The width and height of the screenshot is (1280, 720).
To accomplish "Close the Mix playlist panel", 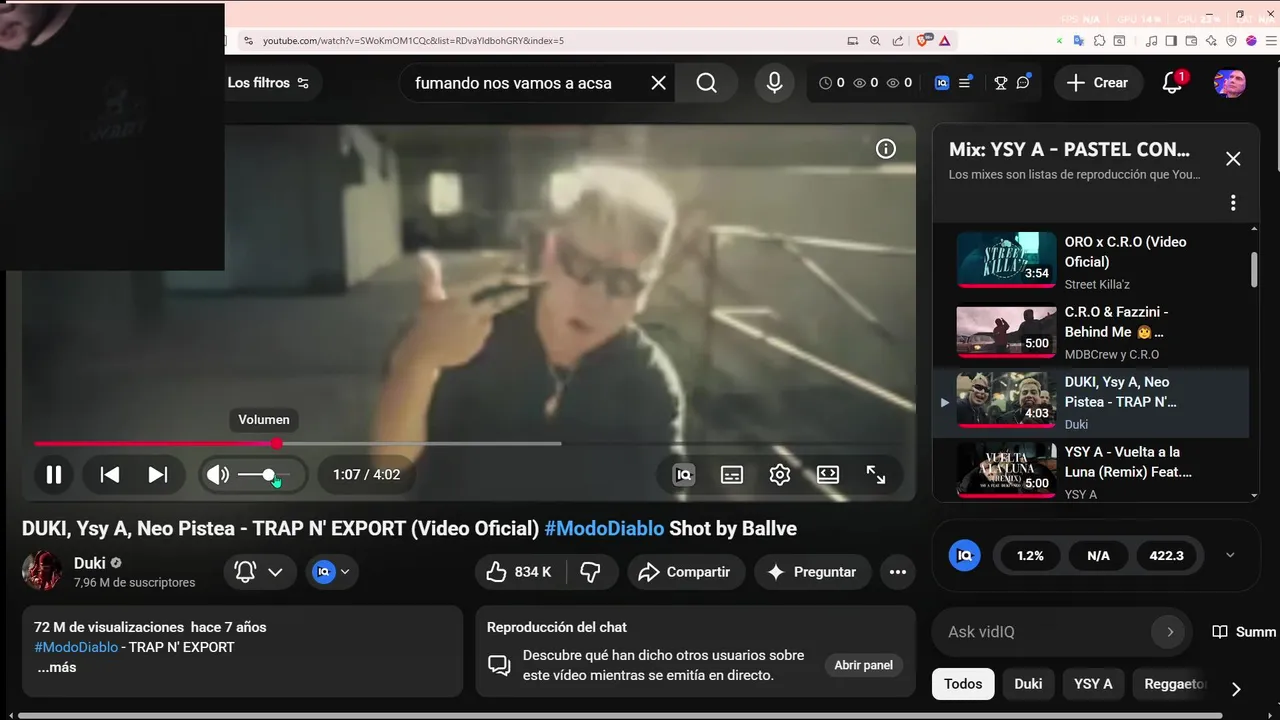I will 1233,159.
